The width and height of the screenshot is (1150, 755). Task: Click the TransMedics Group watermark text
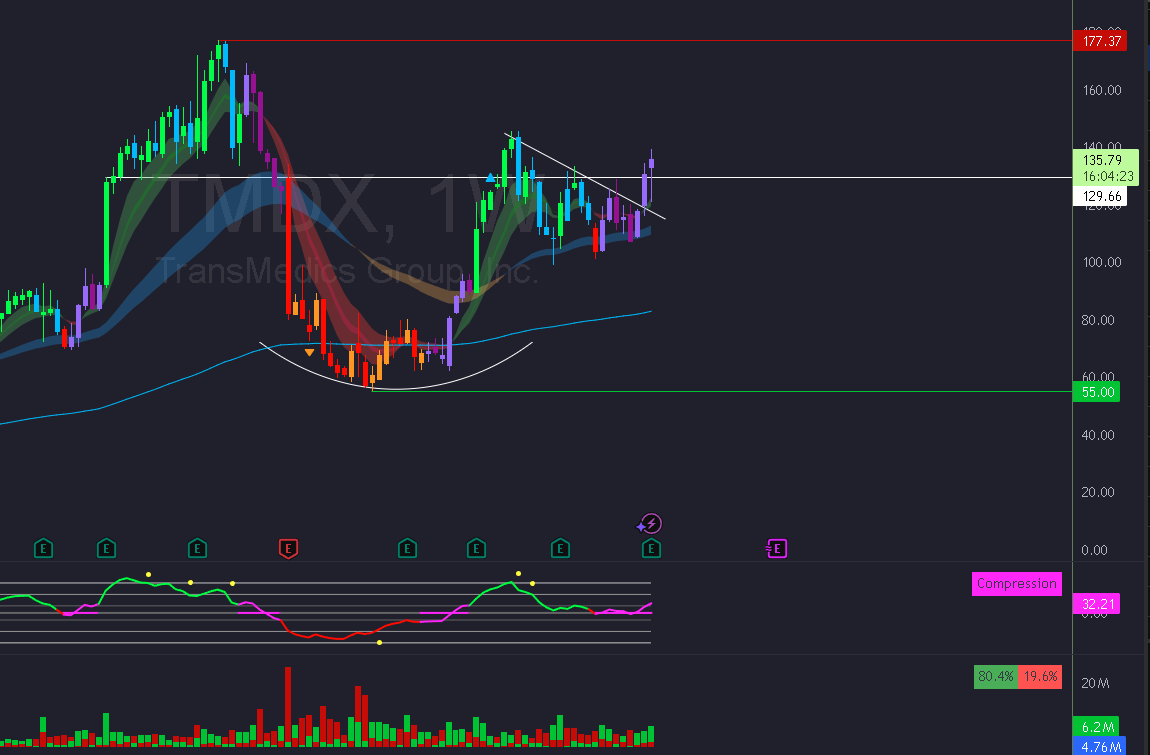[x=345, y=271]
